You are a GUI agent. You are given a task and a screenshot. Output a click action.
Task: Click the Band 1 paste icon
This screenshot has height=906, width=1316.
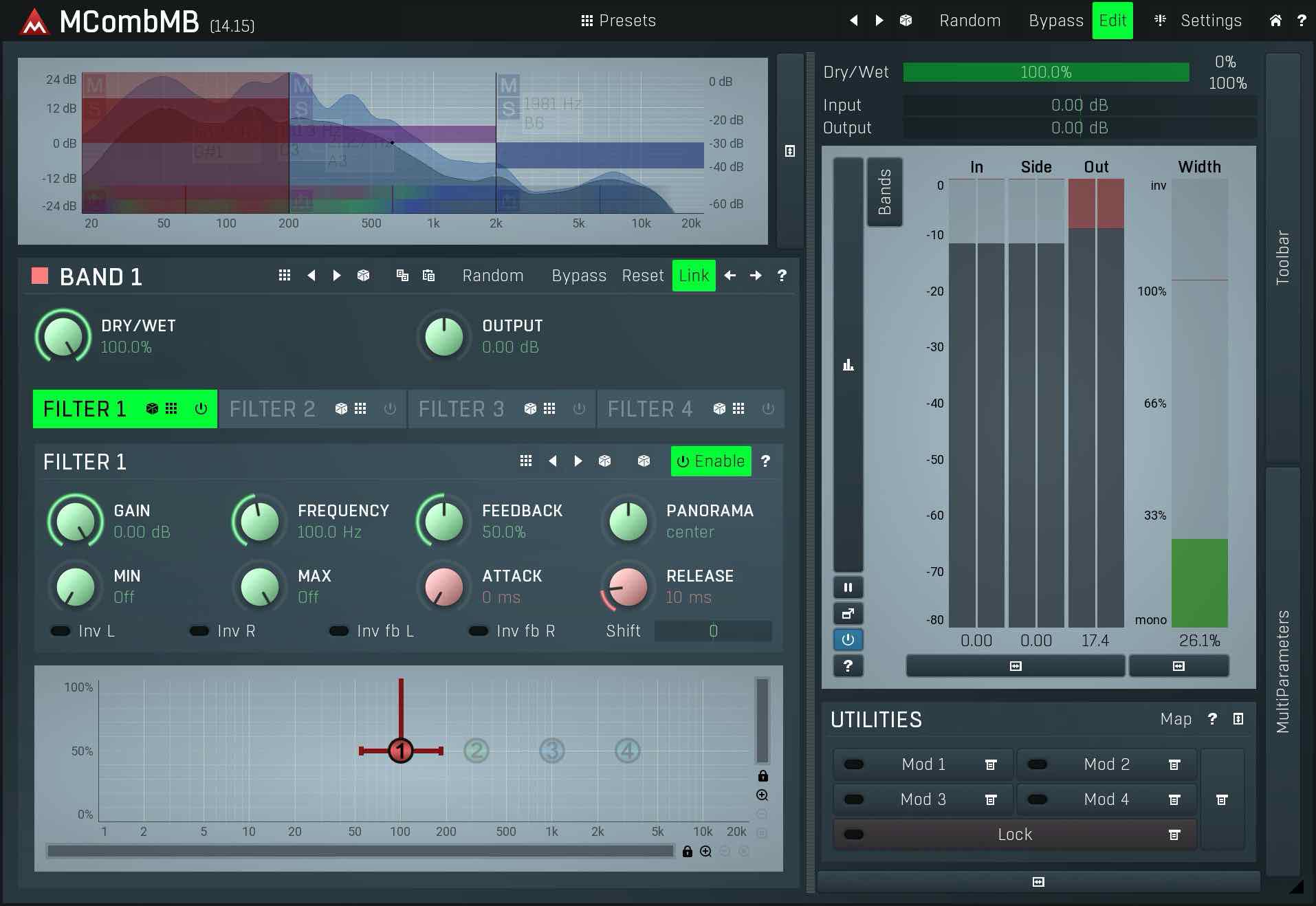coord(428,276)
